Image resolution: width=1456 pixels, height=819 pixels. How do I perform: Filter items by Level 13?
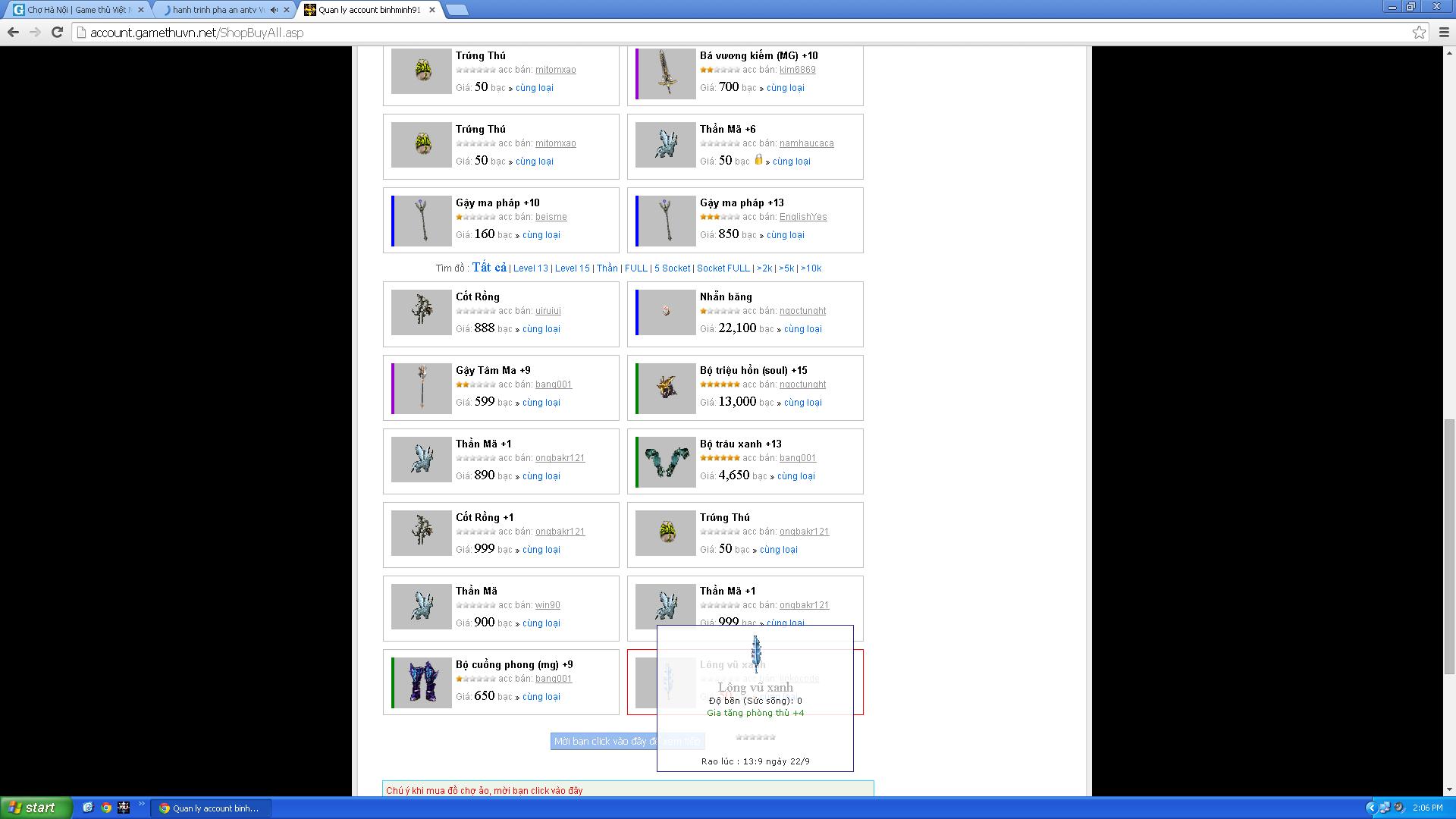tap(531, 268)
